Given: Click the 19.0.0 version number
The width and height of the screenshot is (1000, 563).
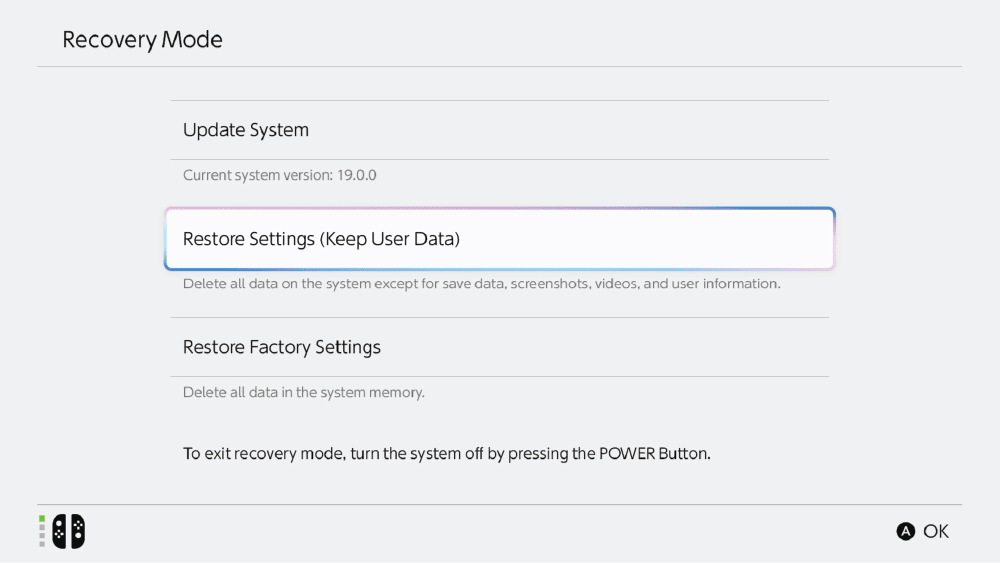Looking at the screenshot, I should [x=356, y=175].
